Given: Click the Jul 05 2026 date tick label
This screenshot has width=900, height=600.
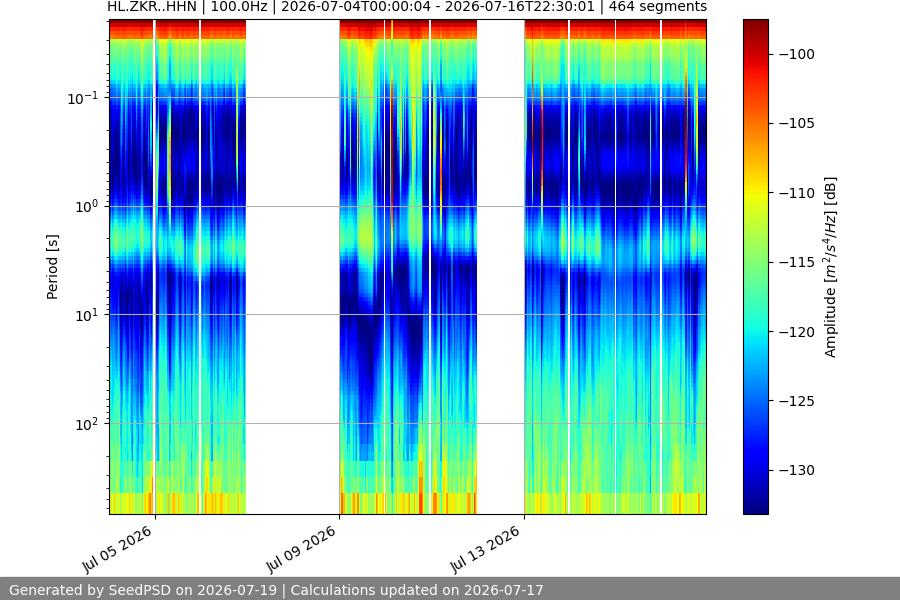Looking at the screenshot, I should [x=118, y=548].
